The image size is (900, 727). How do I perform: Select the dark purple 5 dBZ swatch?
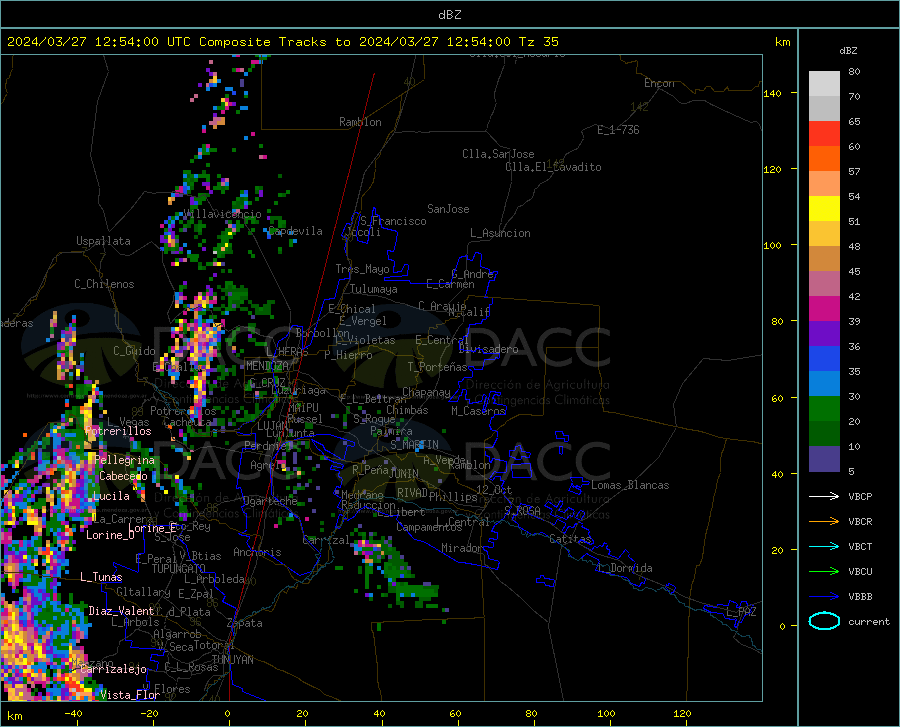[824, 459]
